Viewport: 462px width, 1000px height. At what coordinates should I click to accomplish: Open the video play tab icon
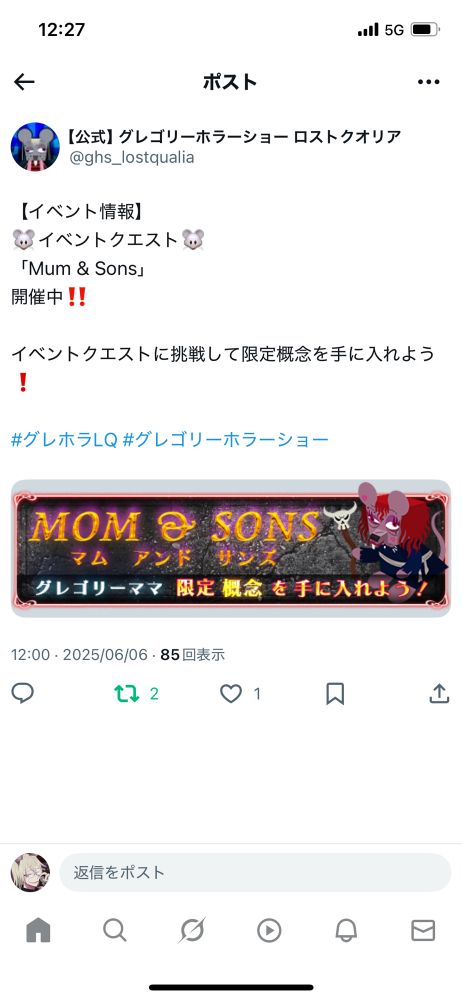point(269,930)
